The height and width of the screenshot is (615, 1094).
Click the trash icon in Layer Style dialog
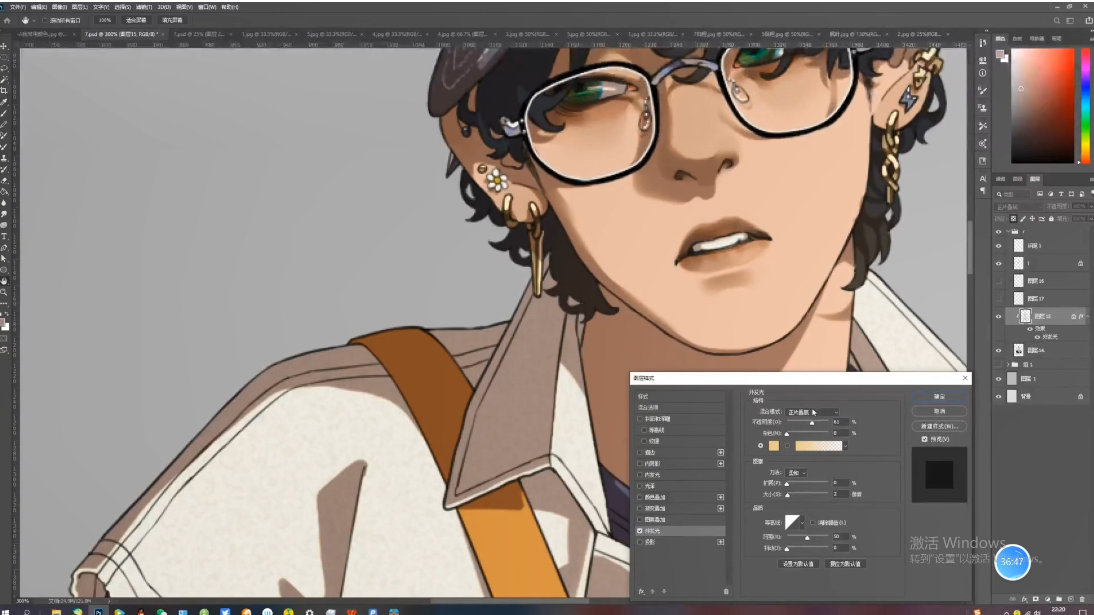[726, 591]
